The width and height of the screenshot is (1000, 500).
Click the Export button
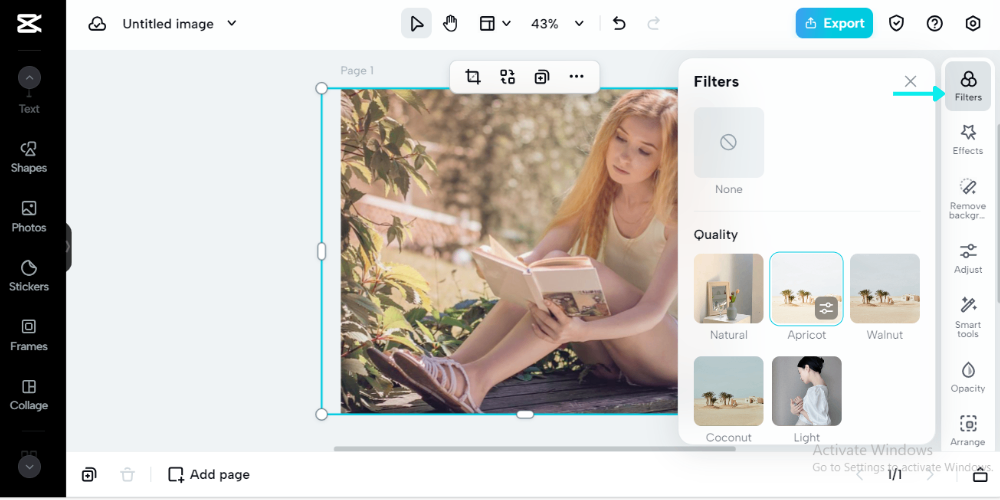click(x=834, y=24)
